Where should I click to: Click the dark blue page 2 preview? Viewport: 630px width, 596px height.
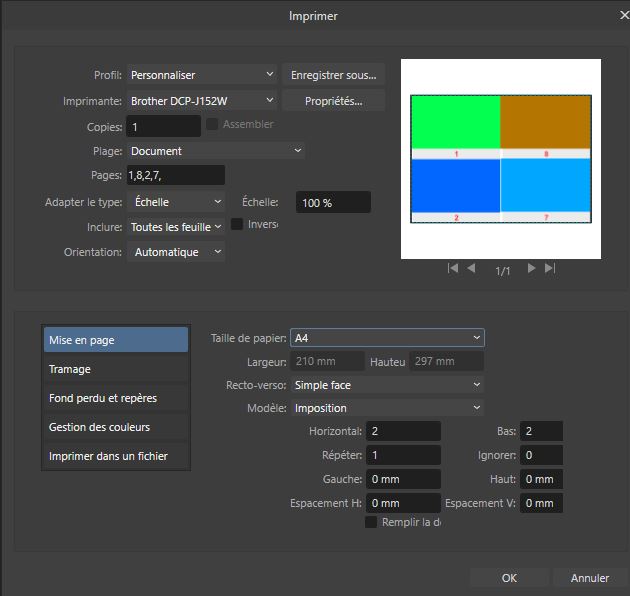pyautogui.click(x=456, y=185)
